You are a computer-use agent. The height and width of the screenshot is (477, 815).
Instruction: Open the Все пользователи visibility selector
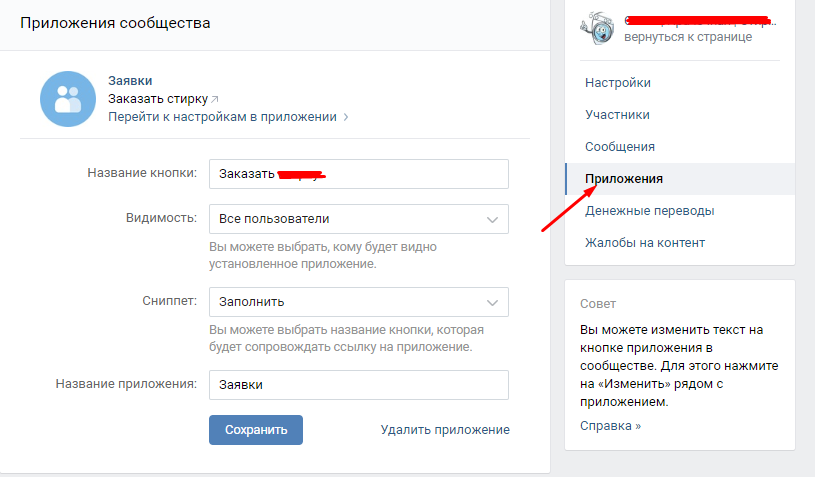coord(359,219)
